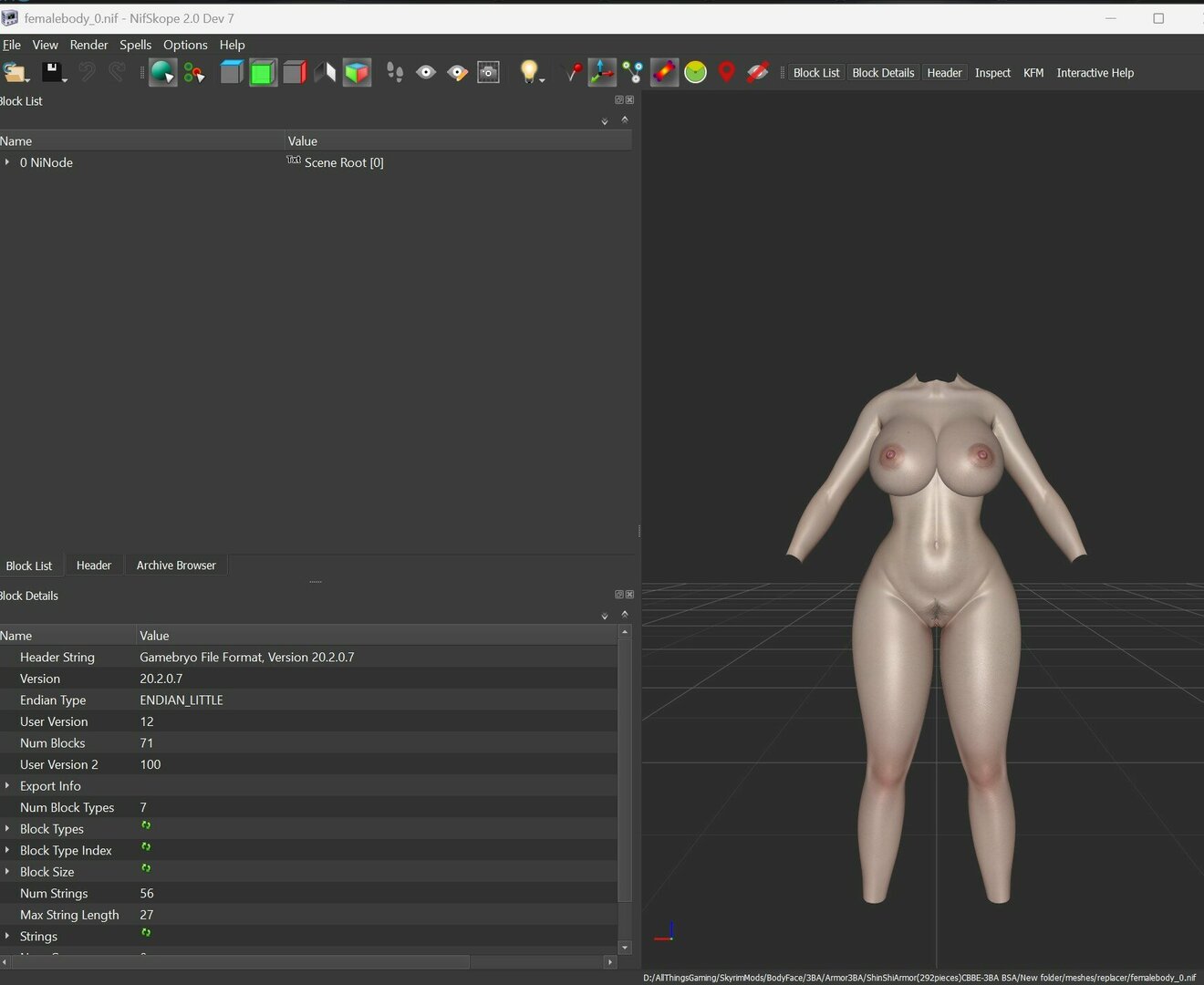This screenshot has height=985, width=1204.
Task: Open Interactive Help
Action: (x=1095, y=73)
